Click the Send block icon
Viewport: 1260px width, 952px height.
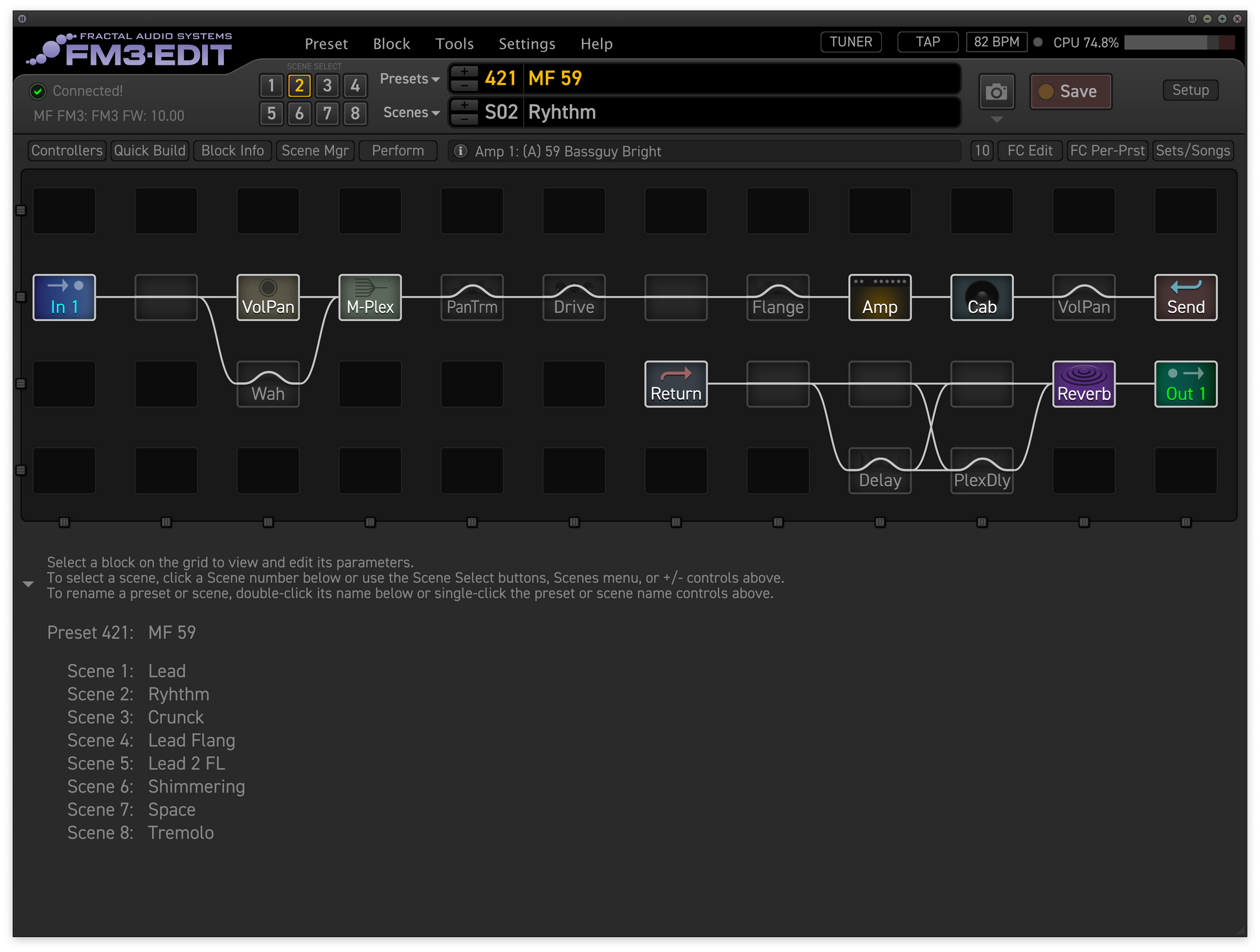click(x=1186, y=297)
